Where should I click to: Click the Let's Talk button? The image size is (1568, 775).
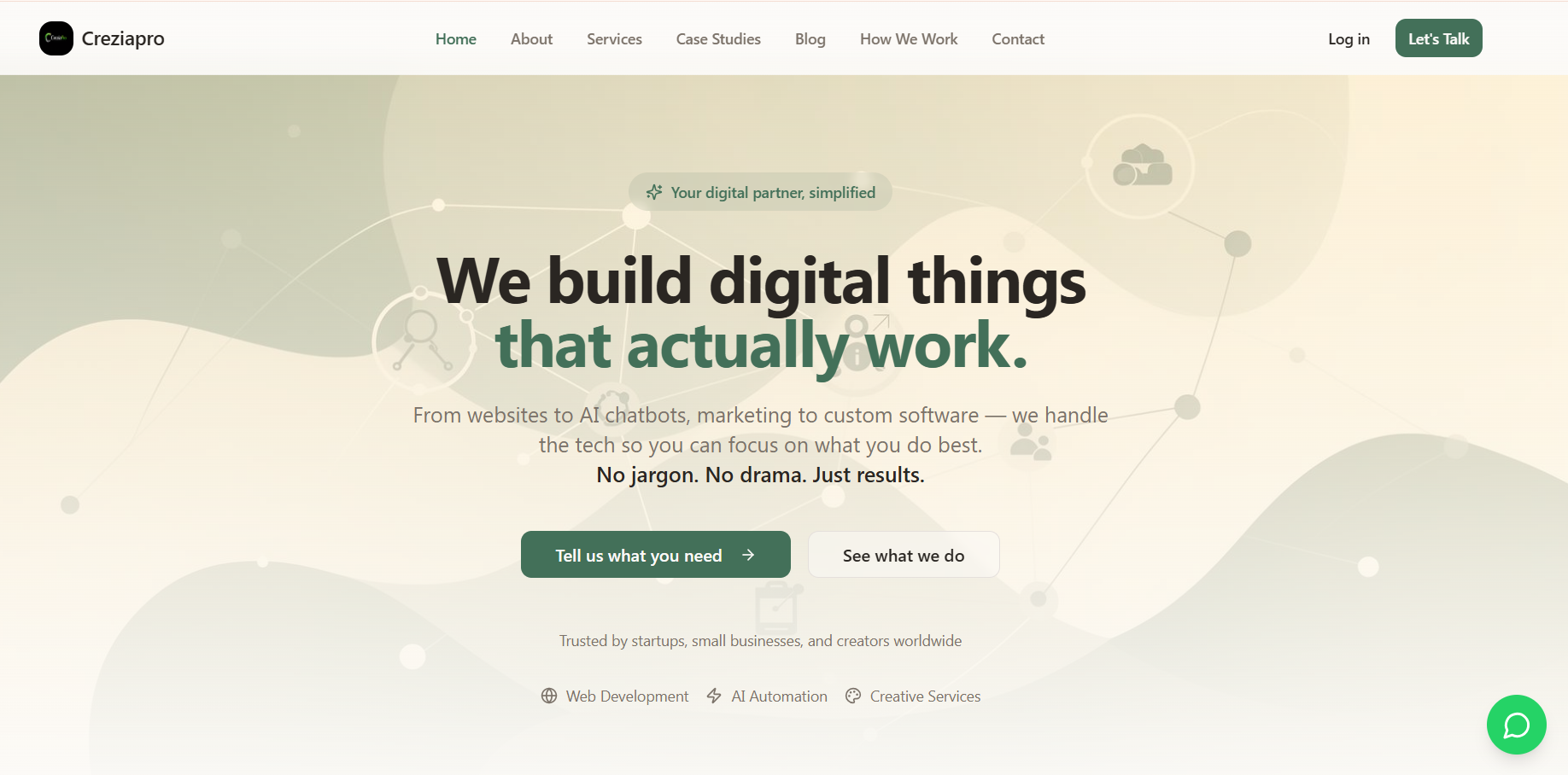click(1438, 38)
